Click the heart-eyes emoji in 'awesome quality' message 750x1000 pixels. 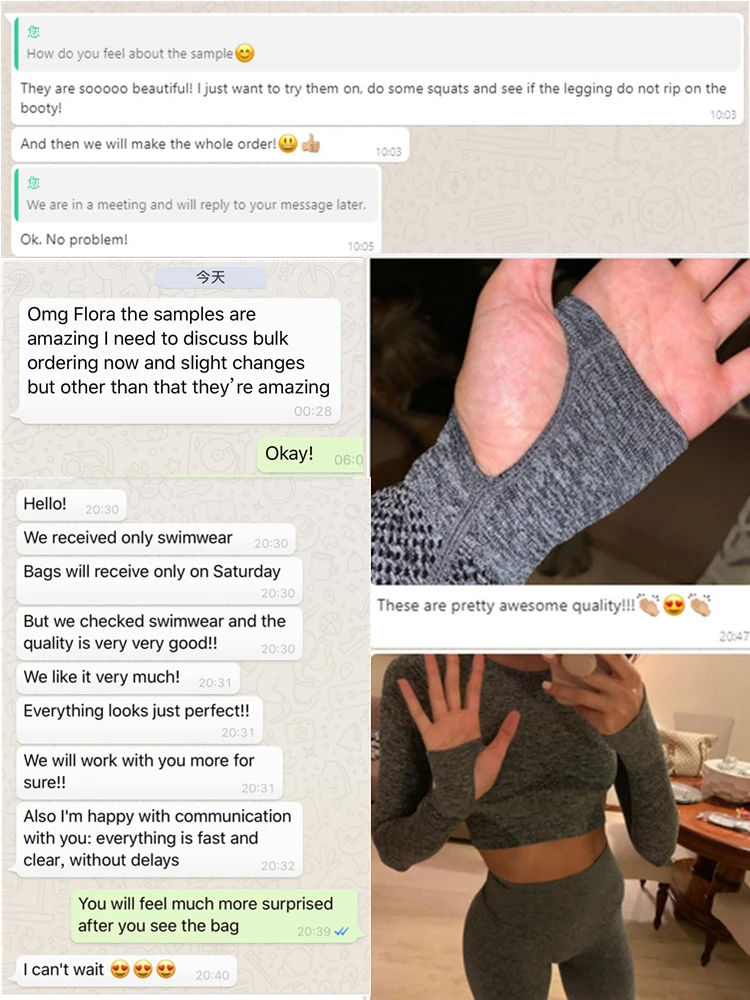(x=673, y=605)
